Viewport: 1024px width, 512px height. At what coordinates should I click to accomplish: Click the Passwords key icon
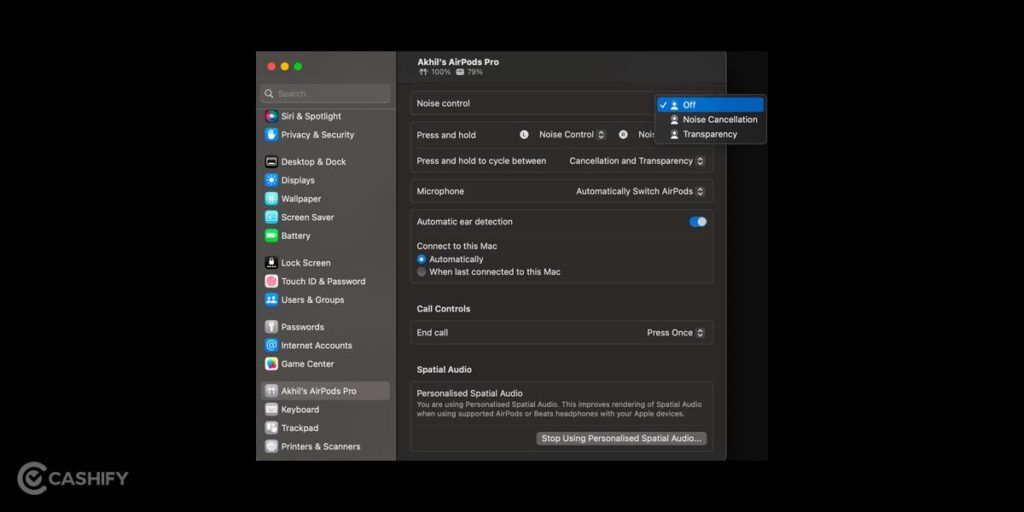[271, 327]
